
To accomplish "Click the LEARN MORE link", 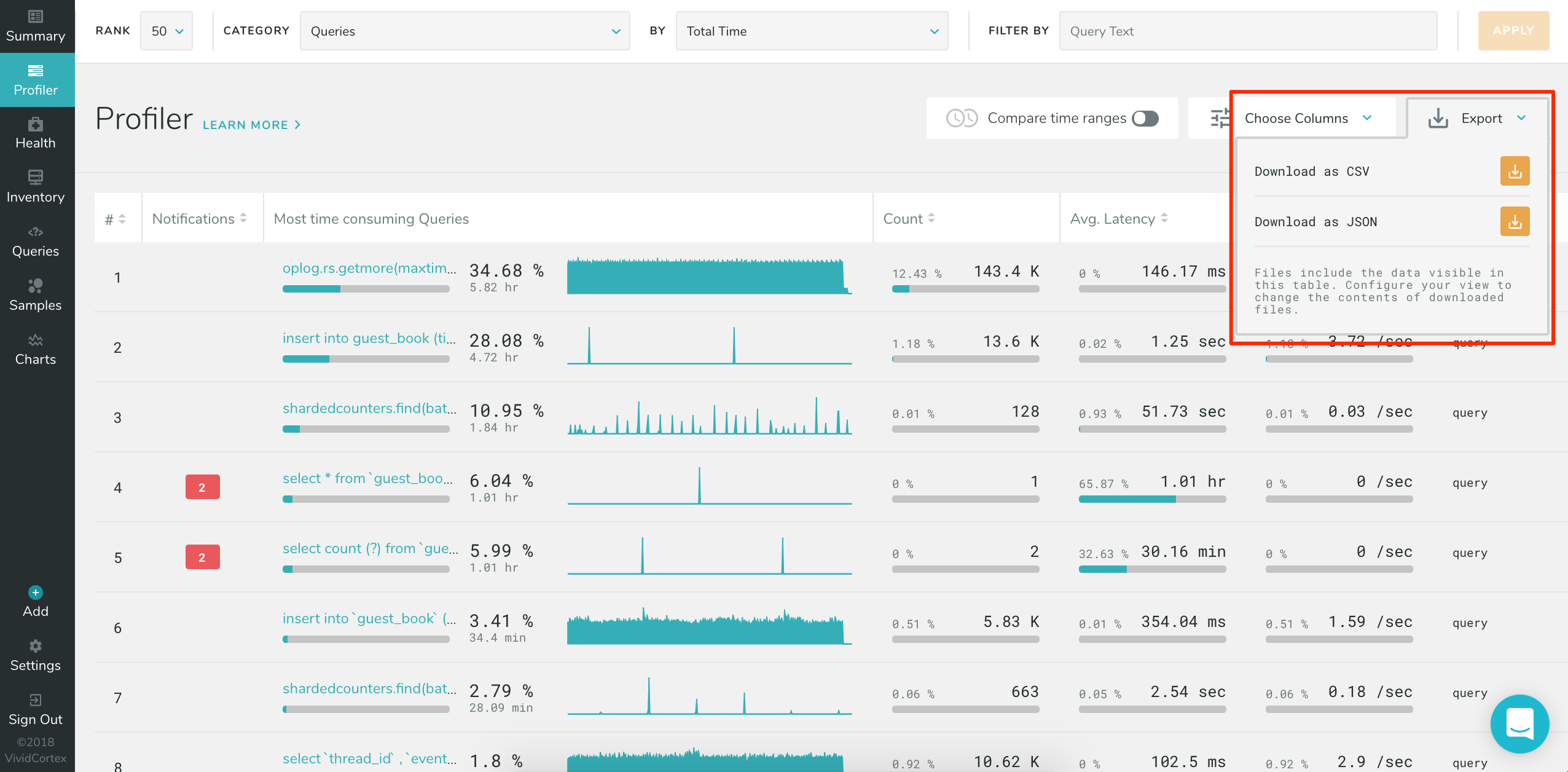I will click(251, 125).
